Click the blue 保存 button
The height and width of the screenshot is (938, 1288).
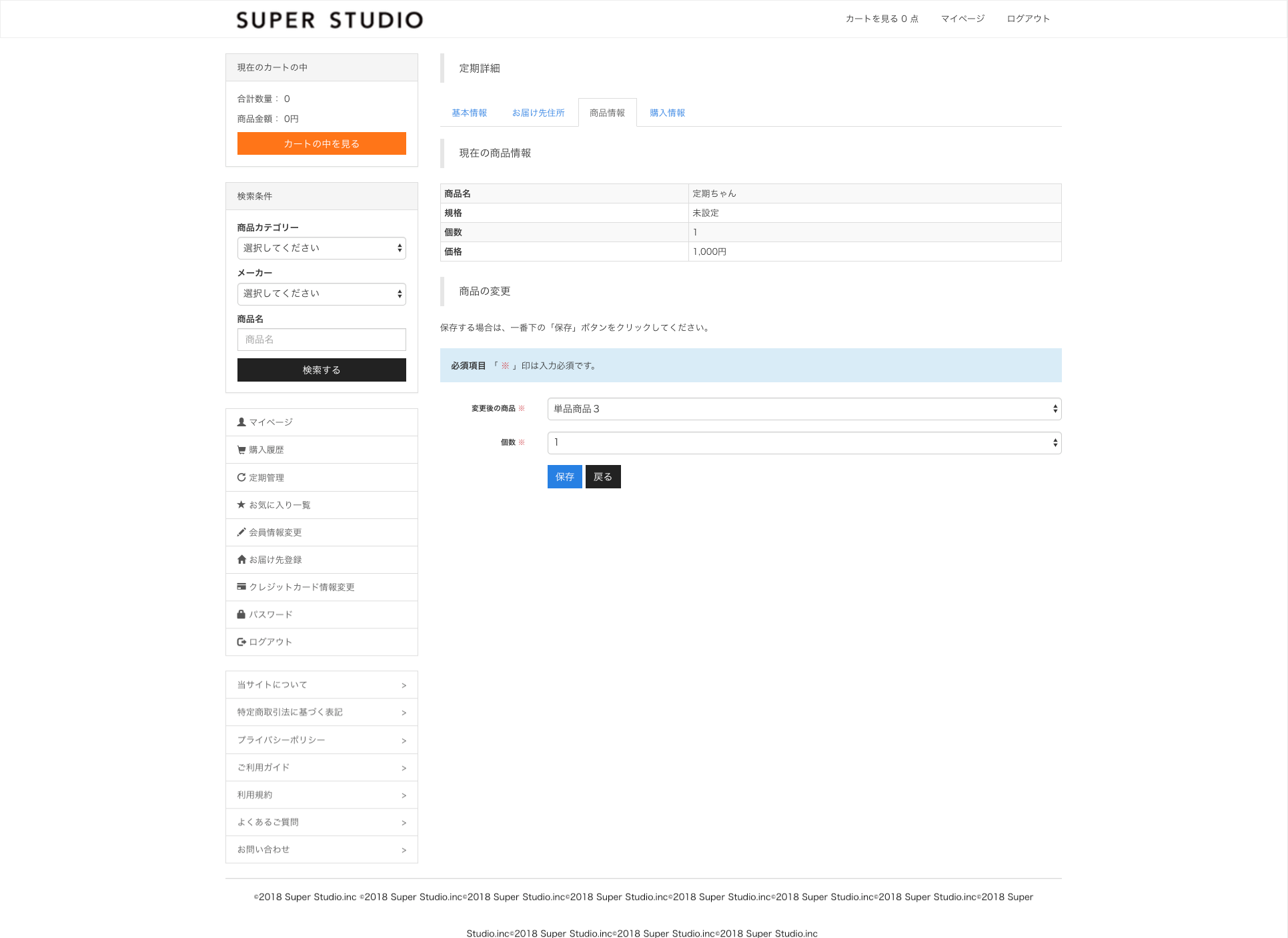(x=565, y=476)
